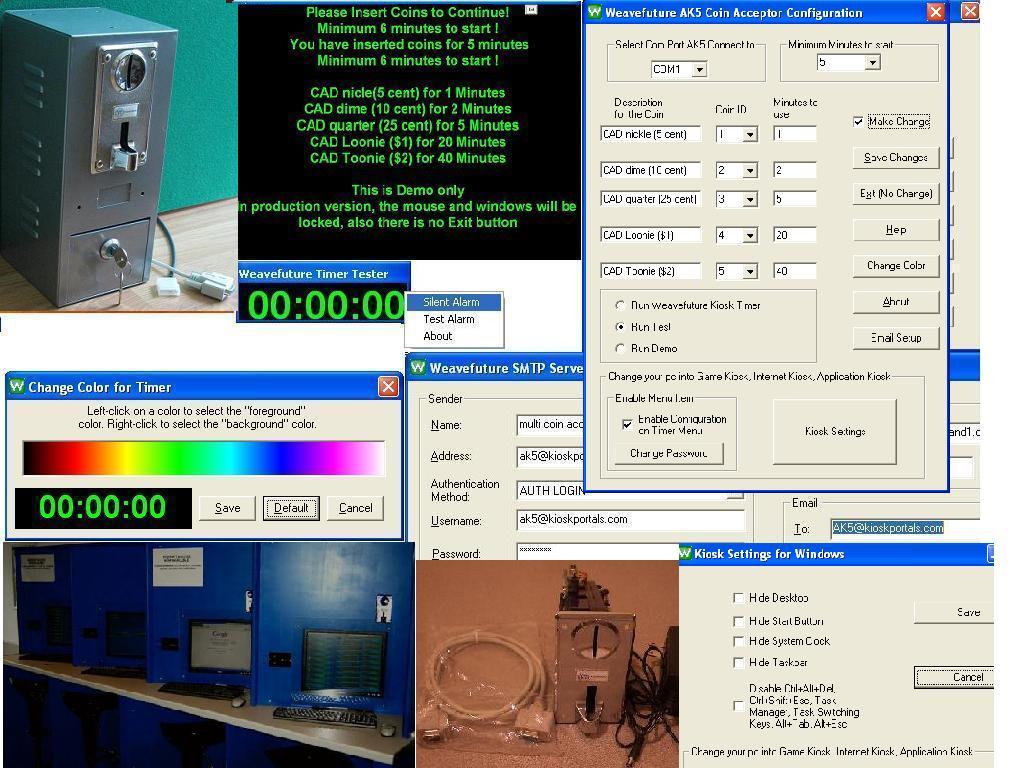Click the Weavefuture Timer Tester clock display

324,304
